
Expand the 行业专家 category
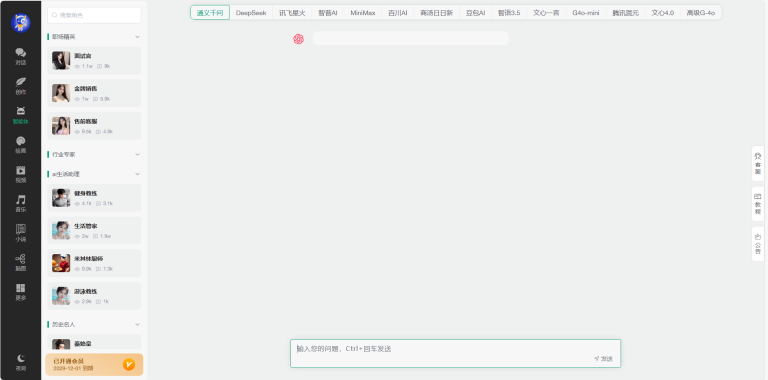[137, 154]
